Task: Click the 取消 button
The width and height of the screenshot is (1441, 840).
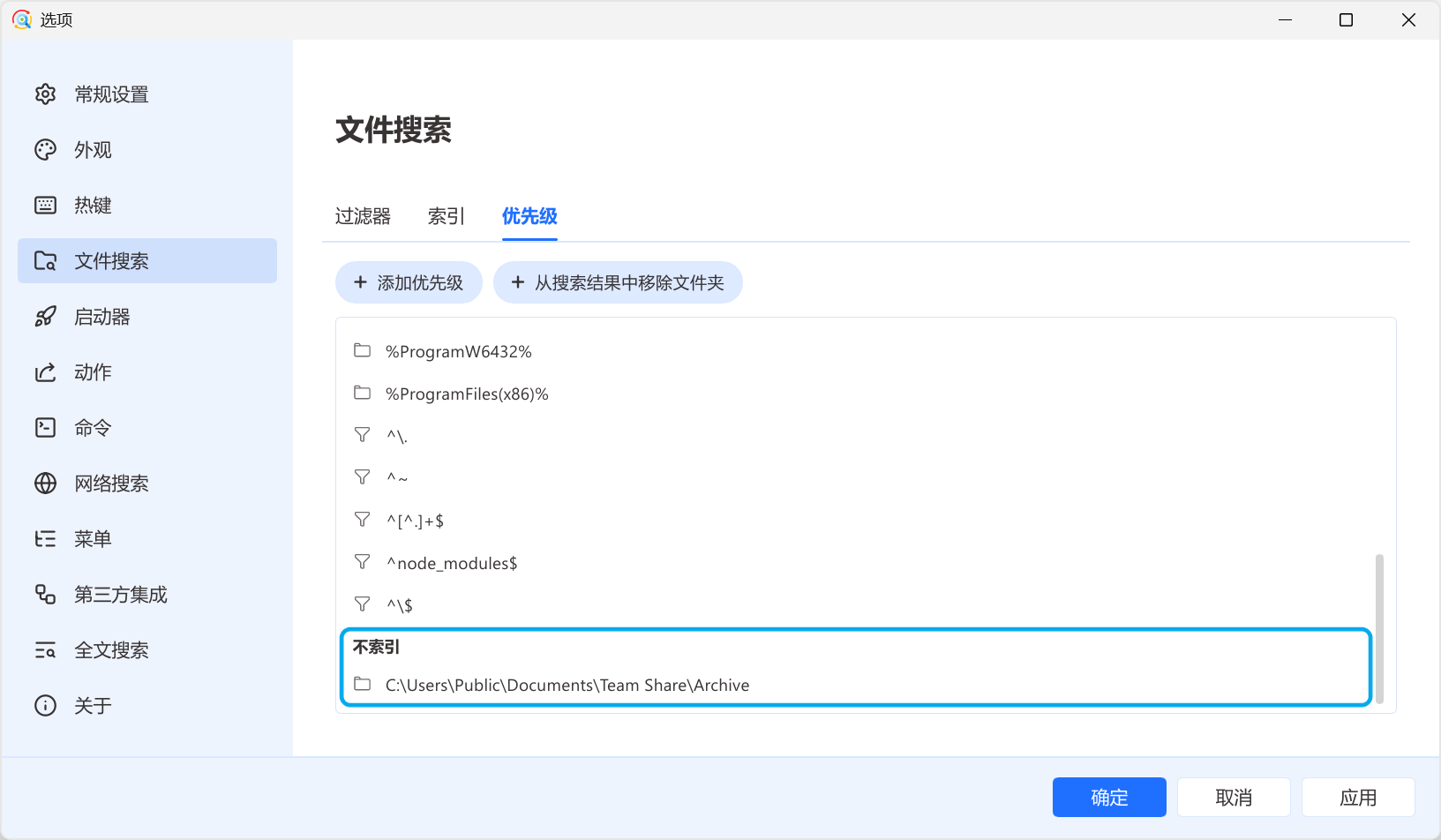Action: (x=1234, y=798)
